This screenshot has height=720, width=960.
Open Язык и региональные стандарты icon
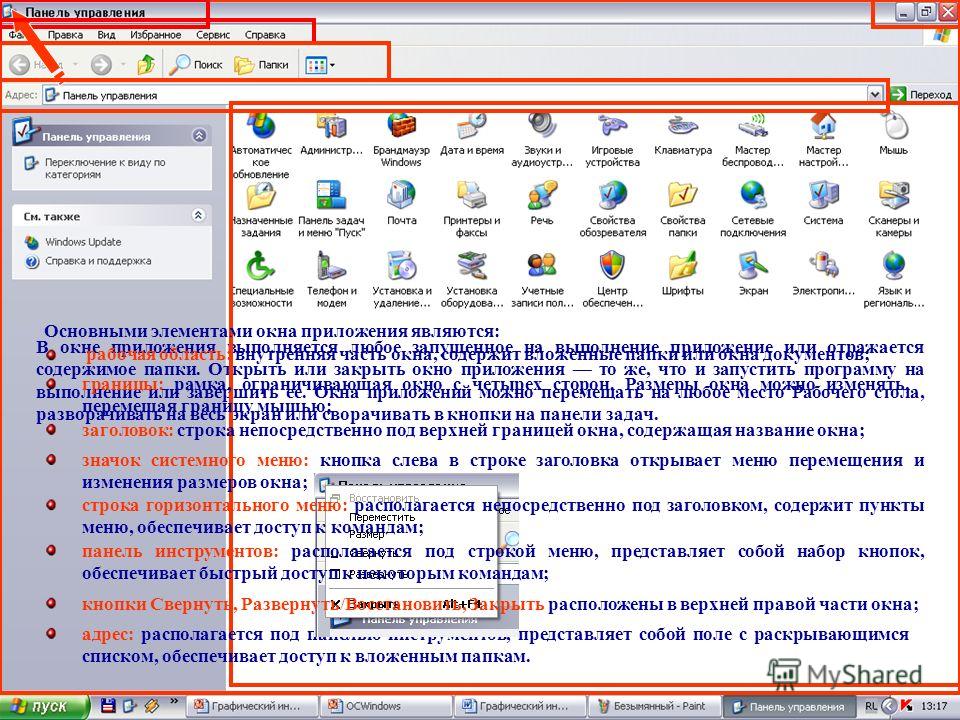893,266
